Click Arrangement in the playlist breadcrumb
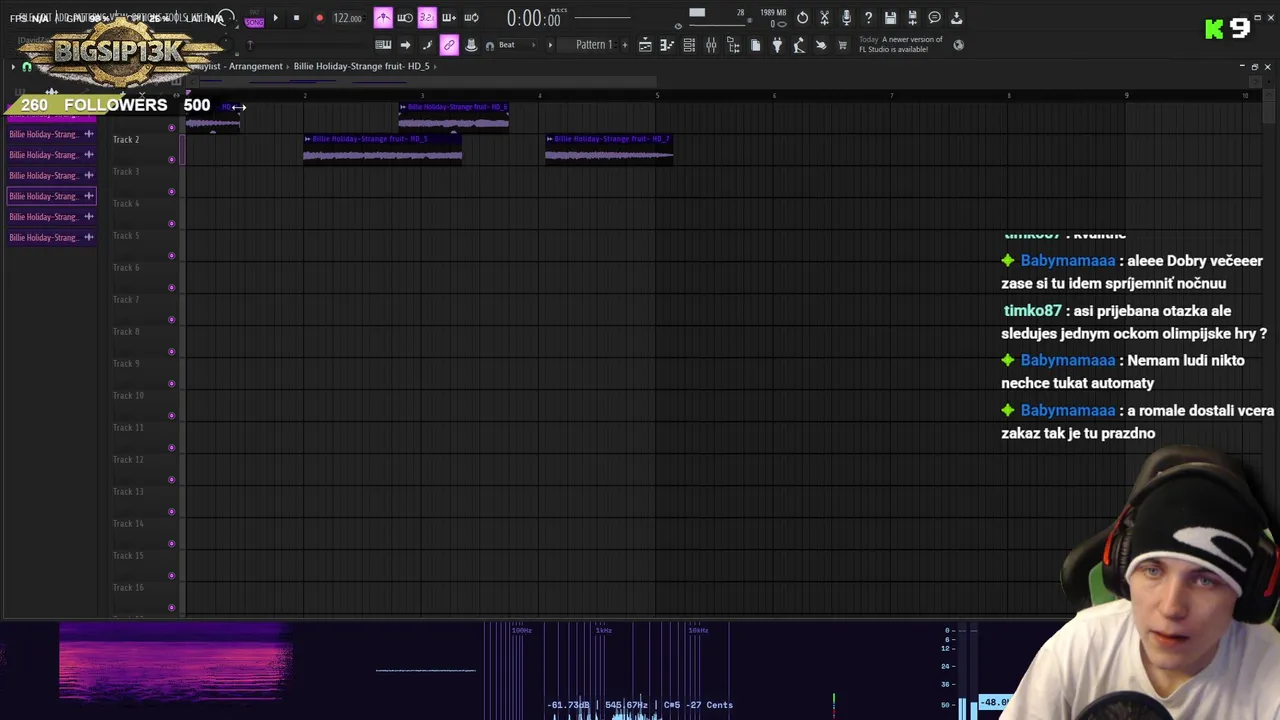This screenshot has height=720, width=1280. (x=255, y=66)
